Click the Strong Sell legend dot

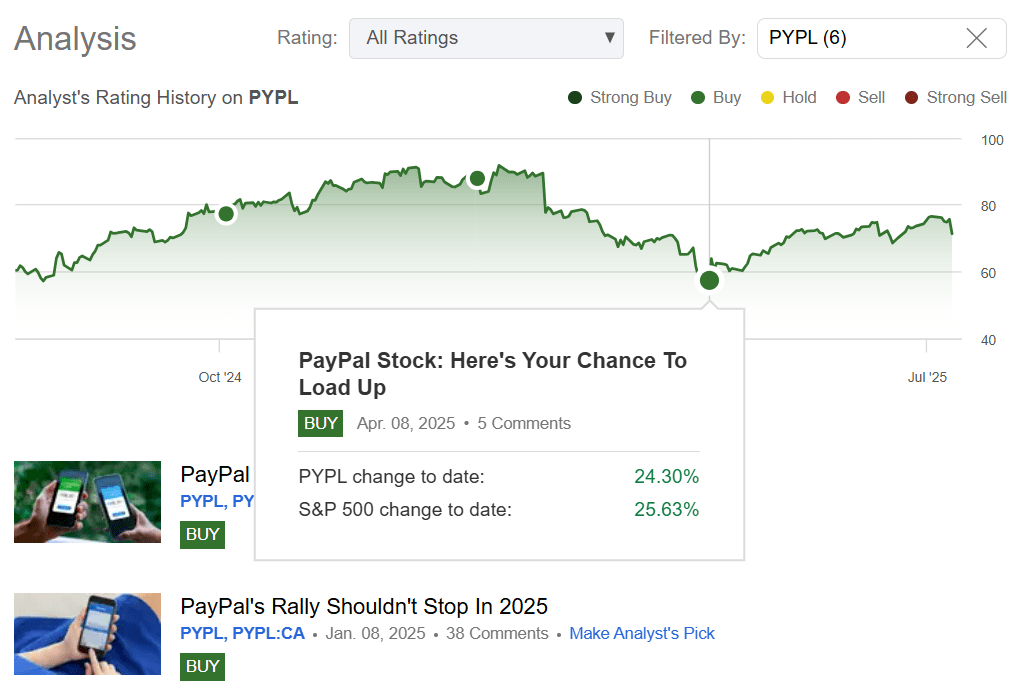coord(912,97)
